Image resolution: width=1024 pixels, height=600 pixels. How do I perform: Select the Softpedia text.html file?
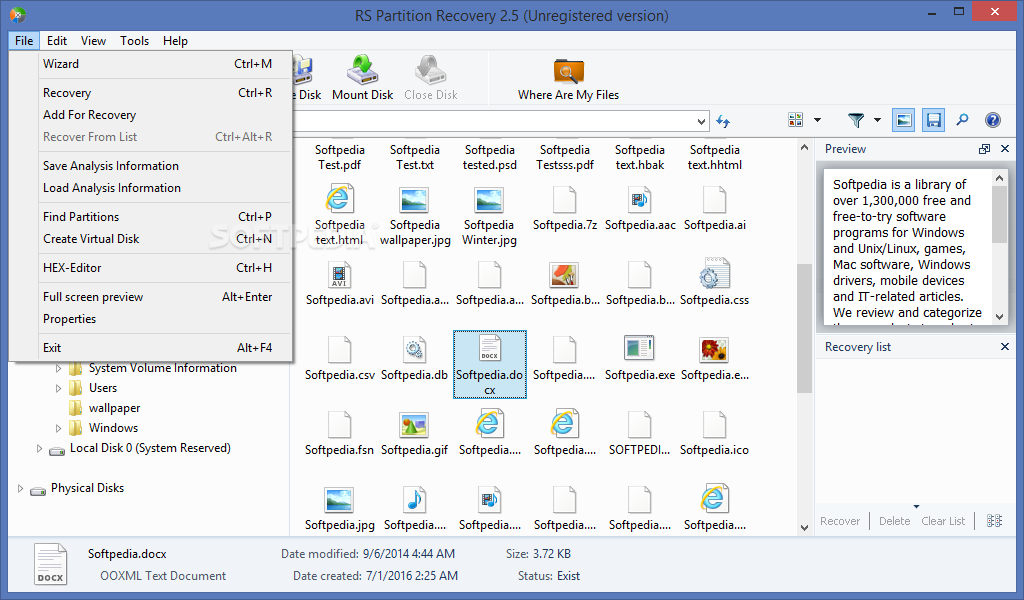pyautogui.click(x=340, y=215)
